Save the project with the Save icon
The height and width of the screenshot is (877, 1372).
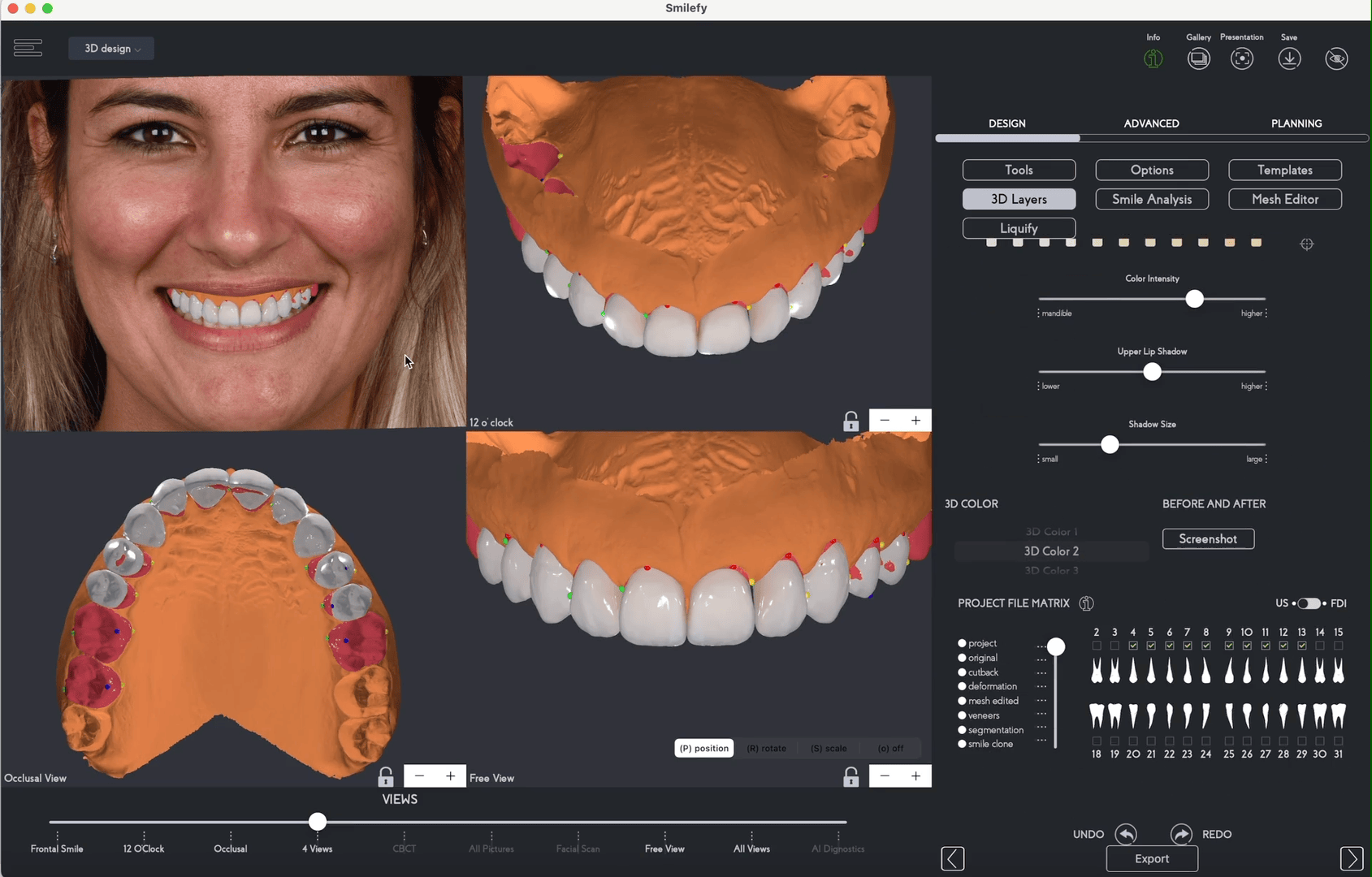(1289, 58)
